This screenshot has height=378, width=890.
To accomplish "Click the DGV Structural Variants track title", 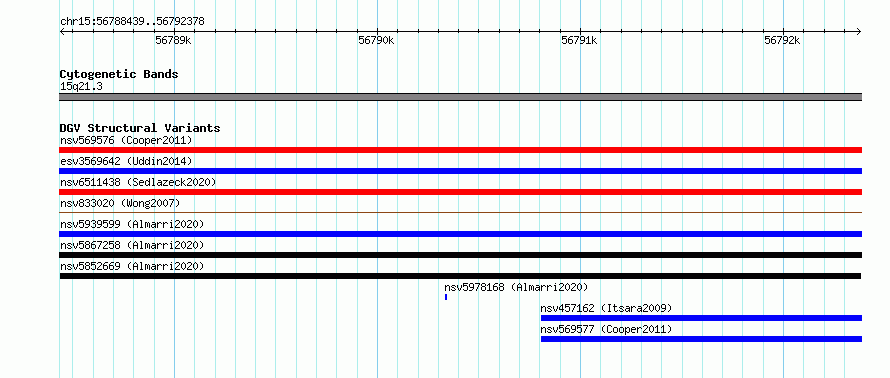I will coord(140,128).
